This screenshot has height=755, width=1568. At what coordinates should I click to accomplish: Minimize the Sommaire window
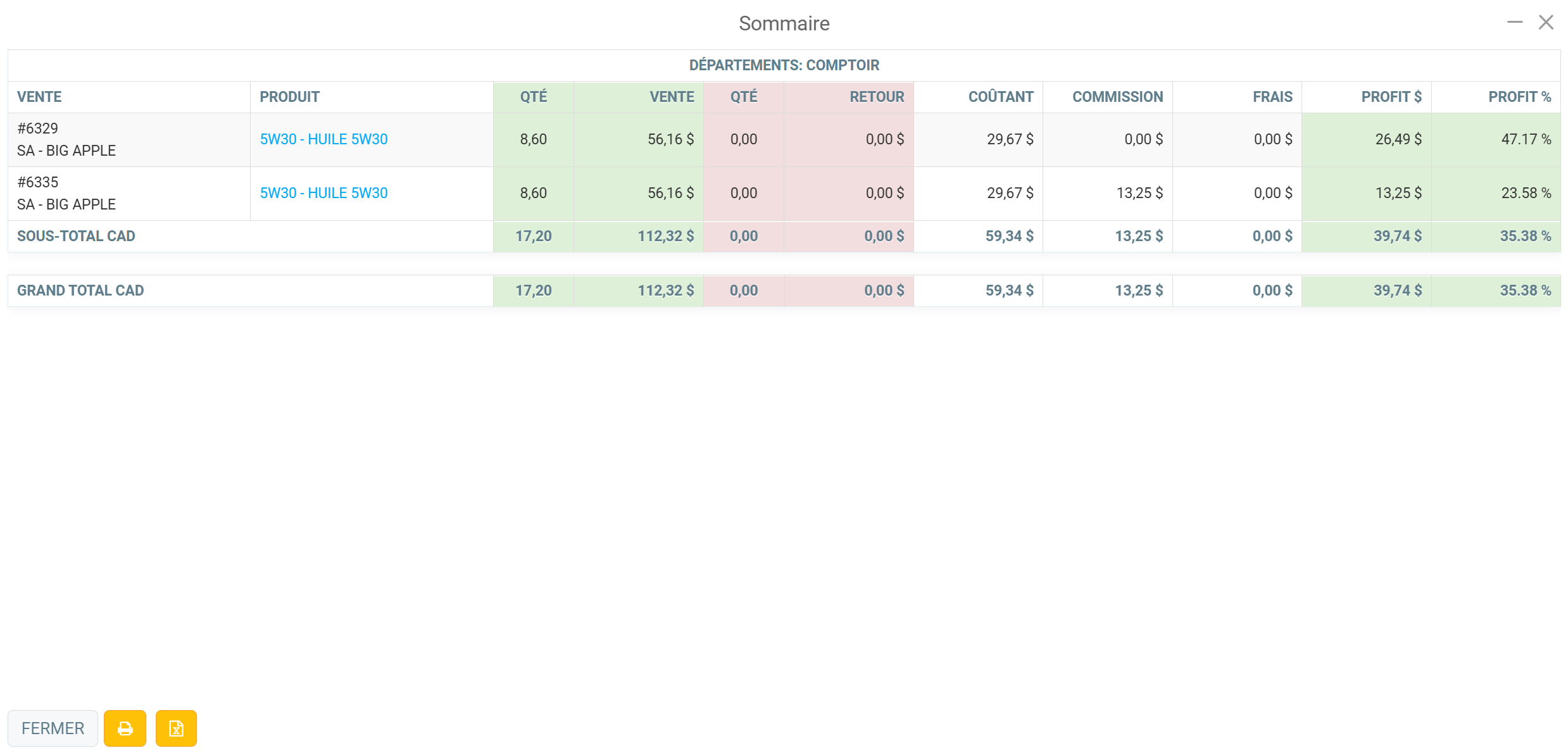pyautogui.click(x=1515, y=23)
